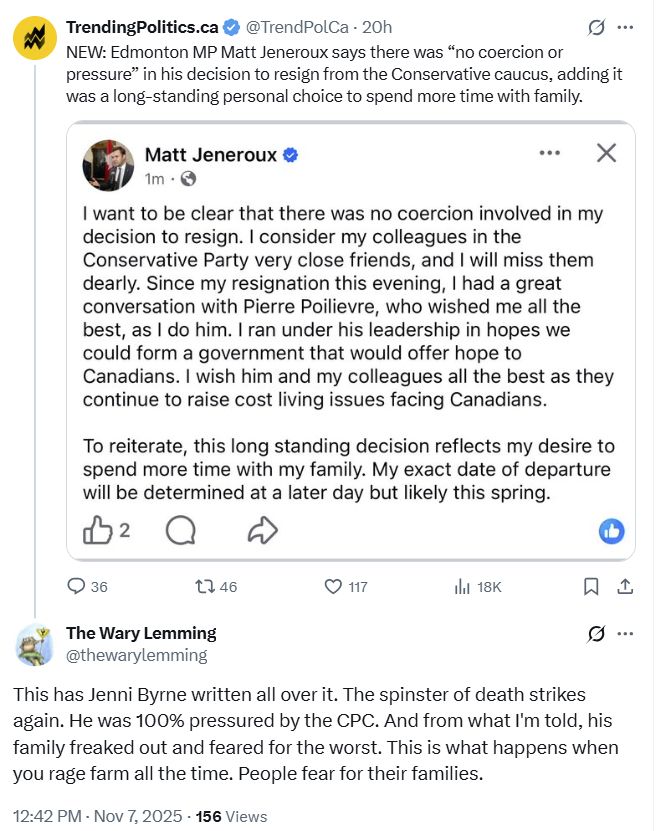Screen dimensions: 658x831
Task: Open more options on Wary Lemming reply
Action: click(x=626, y=634)
